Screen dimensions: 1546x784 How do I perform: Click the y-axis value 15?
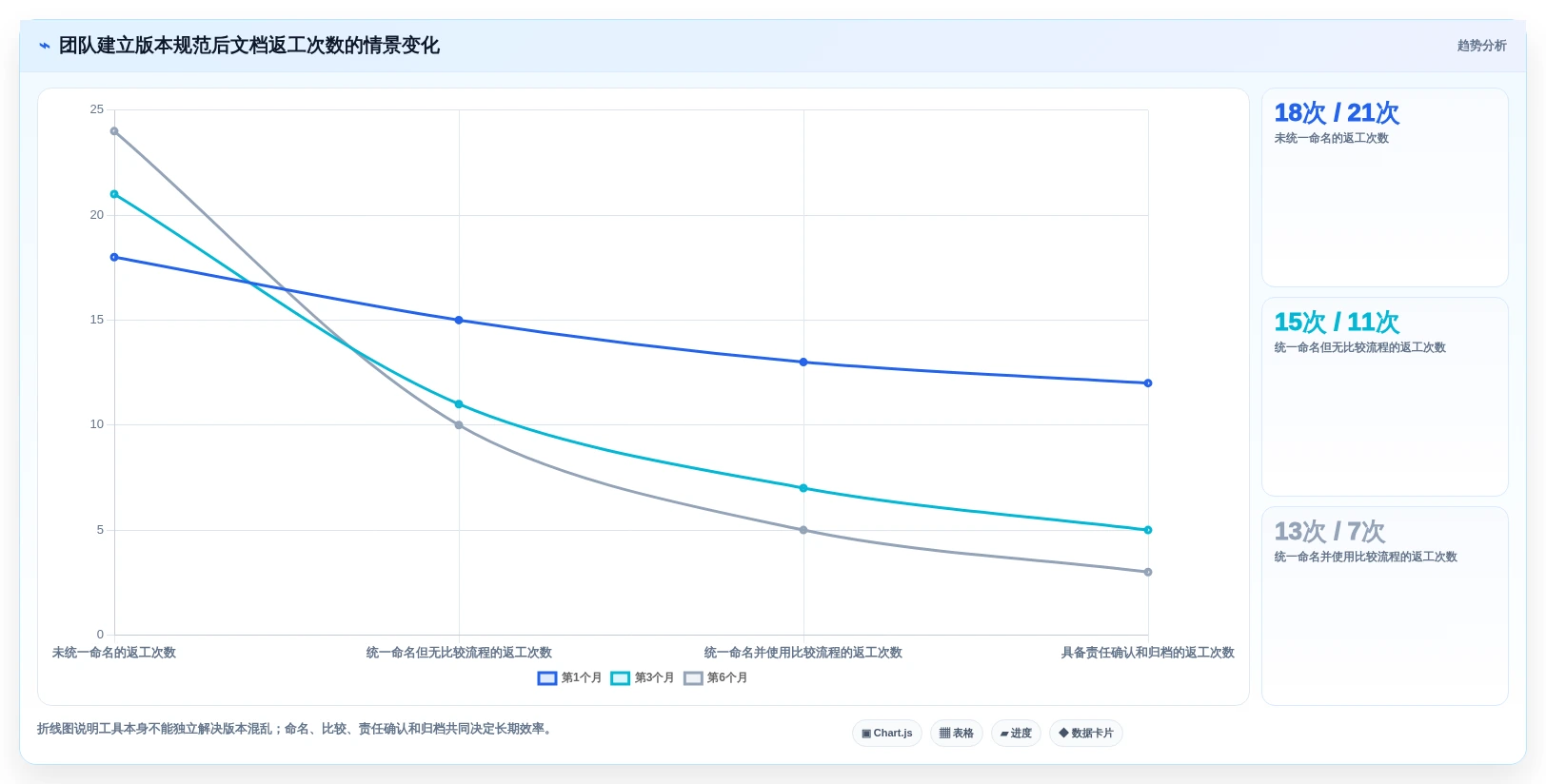coord(97,320)
